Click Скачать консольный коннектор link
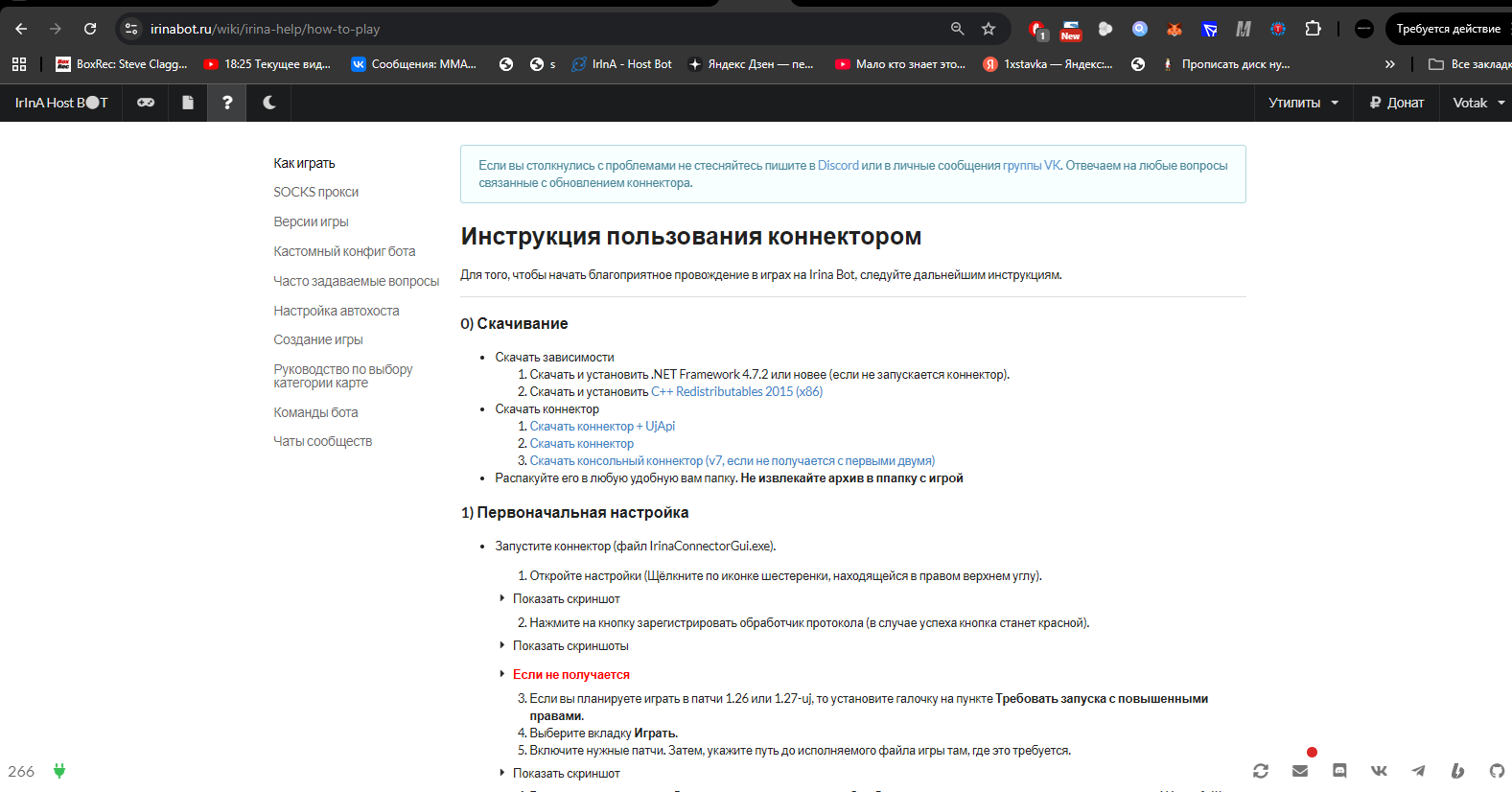Viewport: 1512px width, 792px height. point(733,461)
